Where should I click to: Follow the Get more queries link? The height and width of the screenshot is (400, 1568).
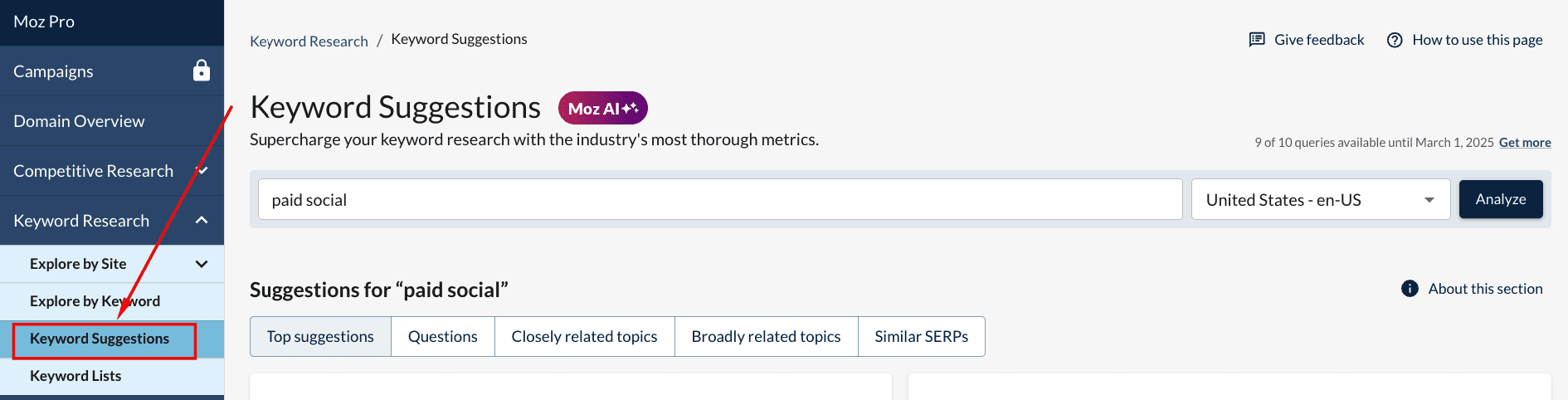[x=1524, y=143]
